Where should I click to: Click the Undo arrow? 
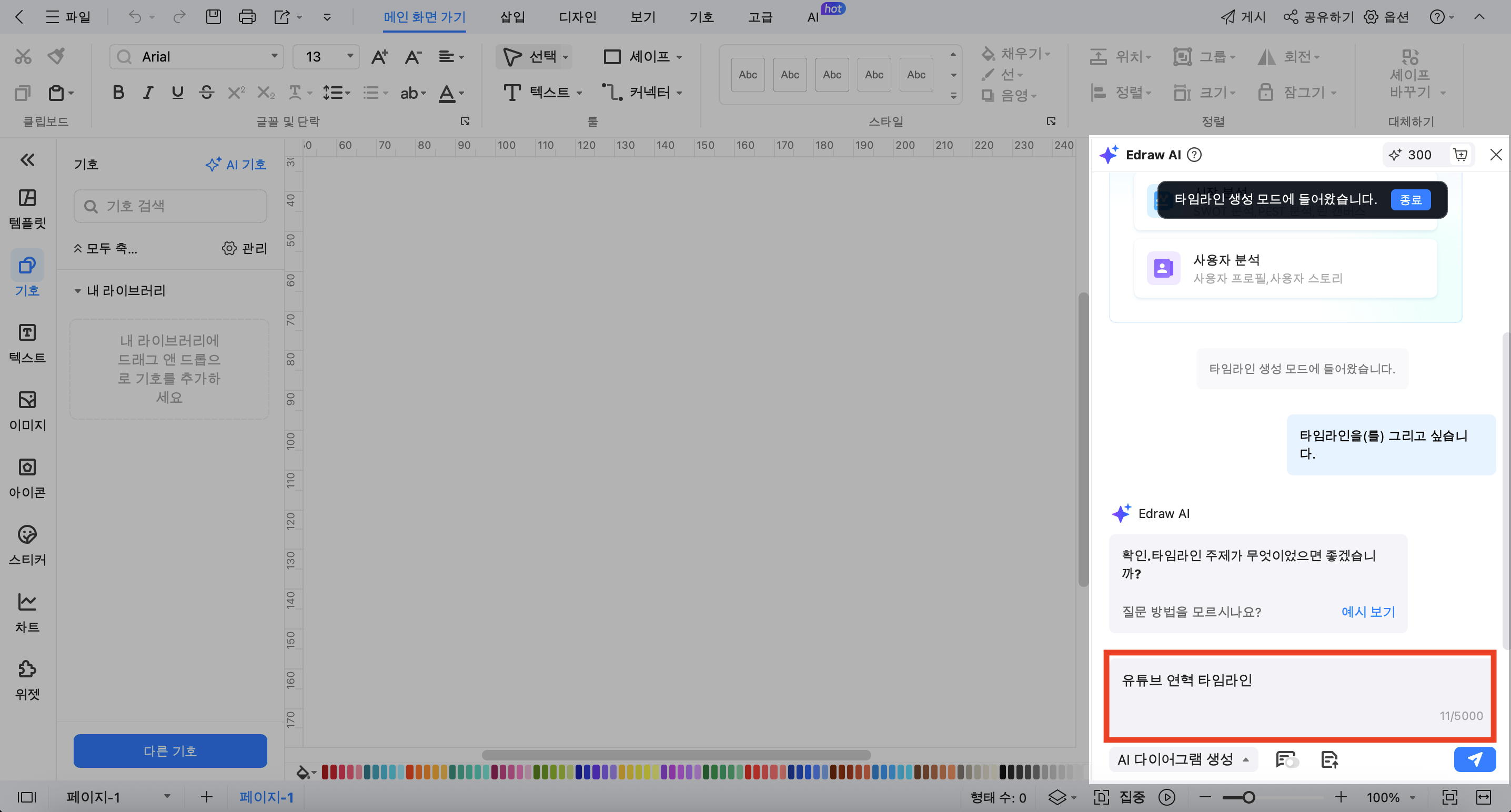[x=135, y=17]
